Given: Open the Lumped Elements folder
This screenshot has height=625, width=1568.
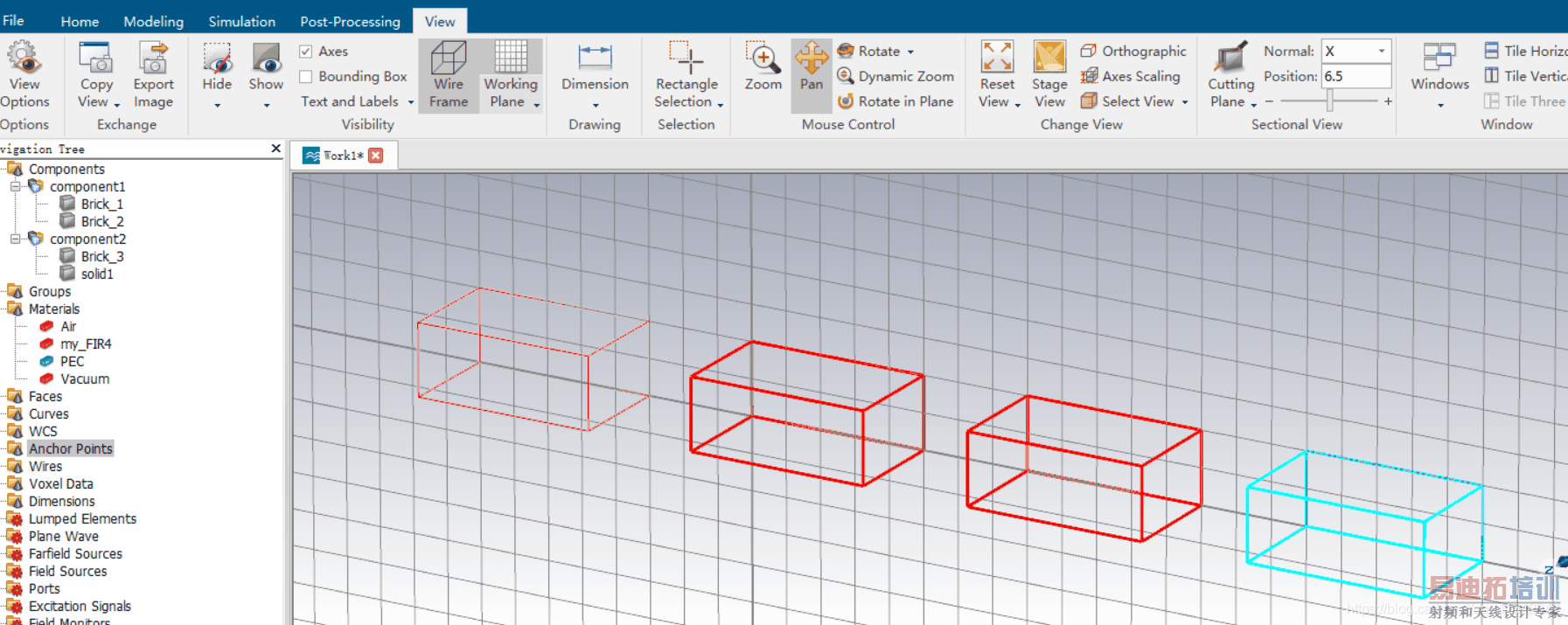Looking at the screenshot, I should coord(82,518).
